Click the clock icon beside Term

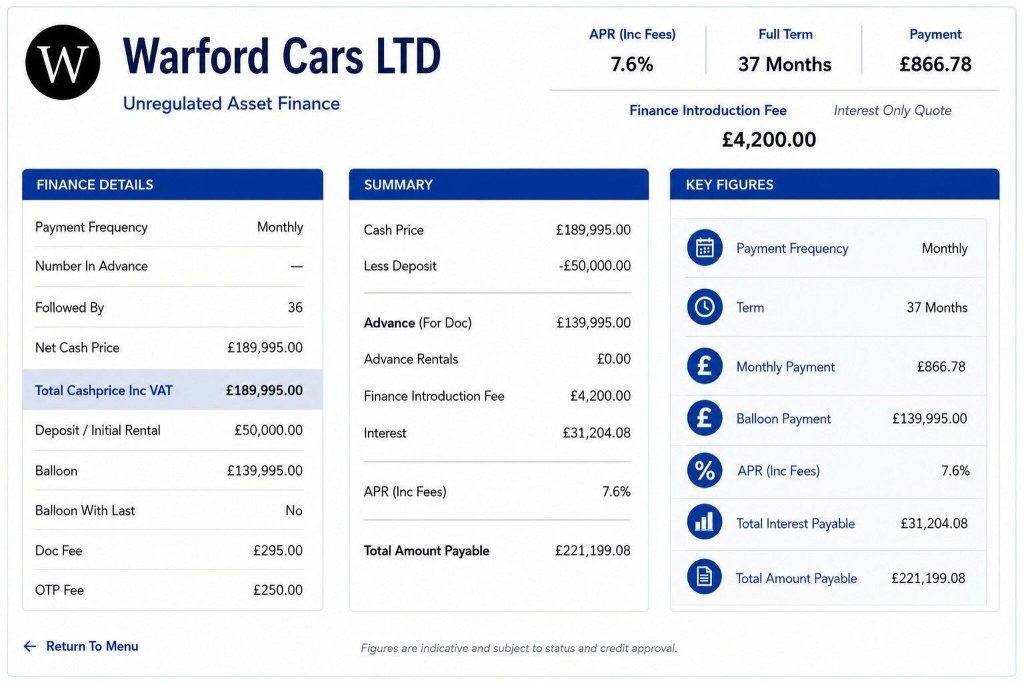tap(704, 307)
